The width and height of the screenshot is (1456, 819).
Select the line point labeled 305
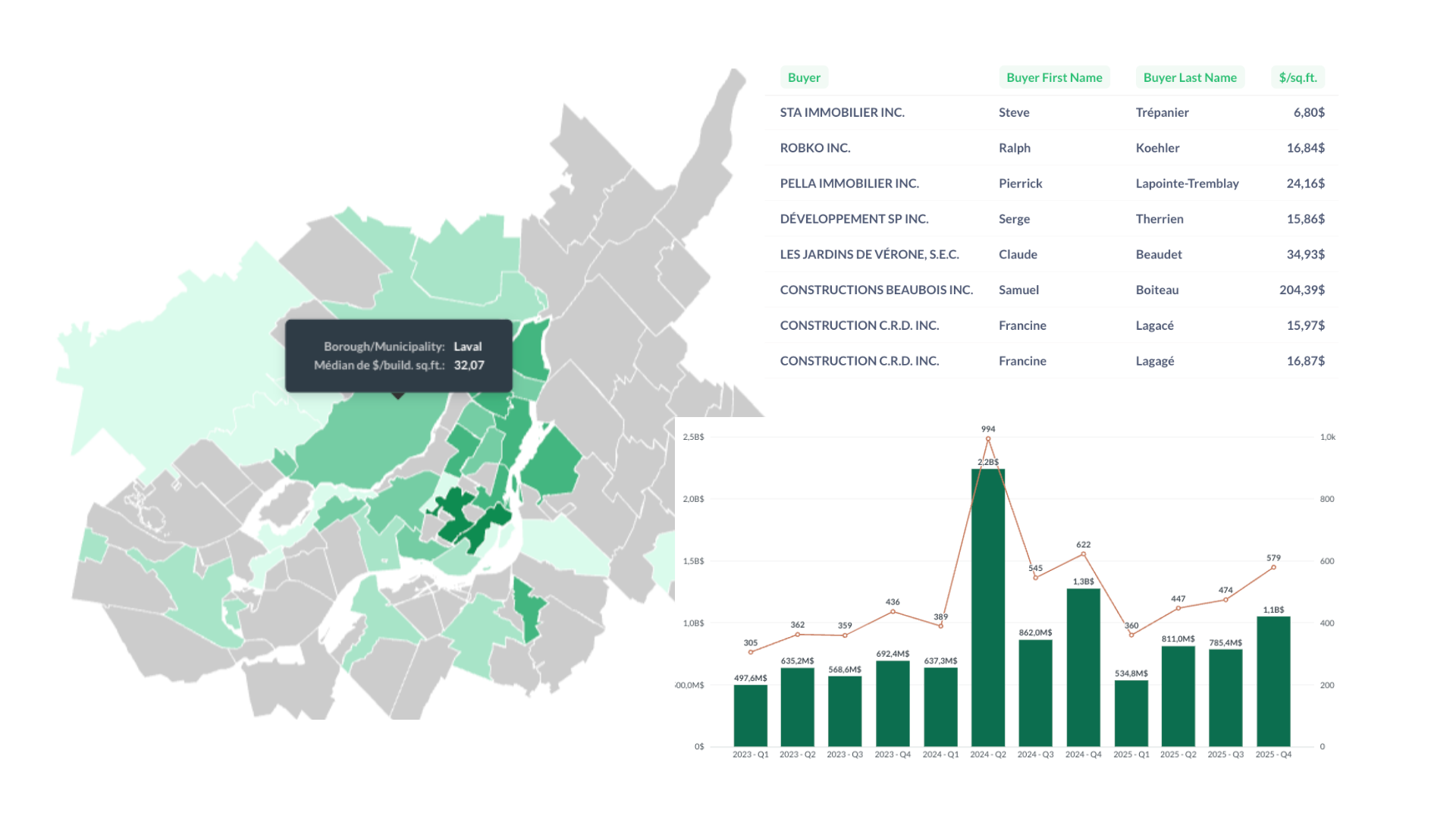pos(750,652)
